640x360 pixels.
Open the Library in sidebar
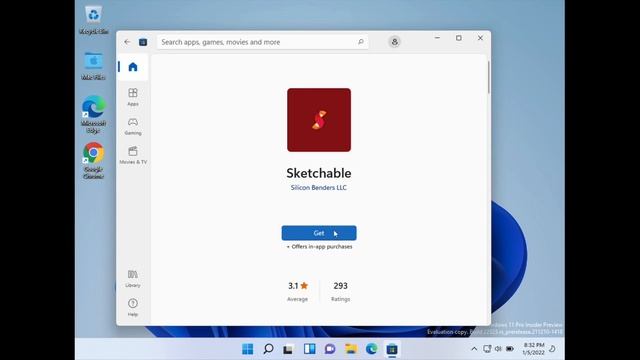point(133,278)
